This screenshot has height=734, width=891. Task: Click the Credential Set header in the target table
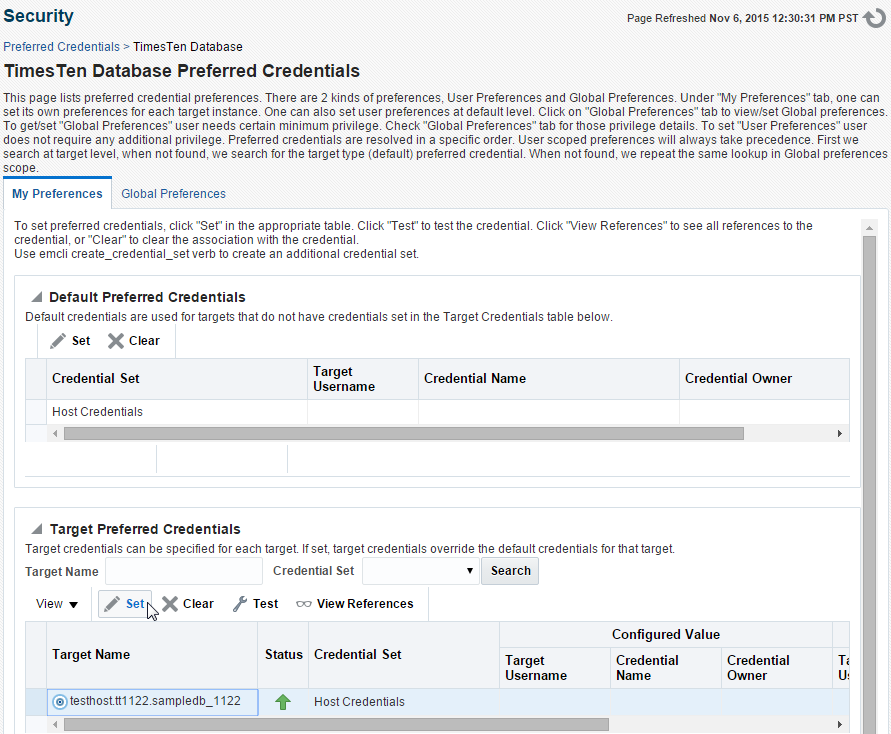click(x=403, y=655)
